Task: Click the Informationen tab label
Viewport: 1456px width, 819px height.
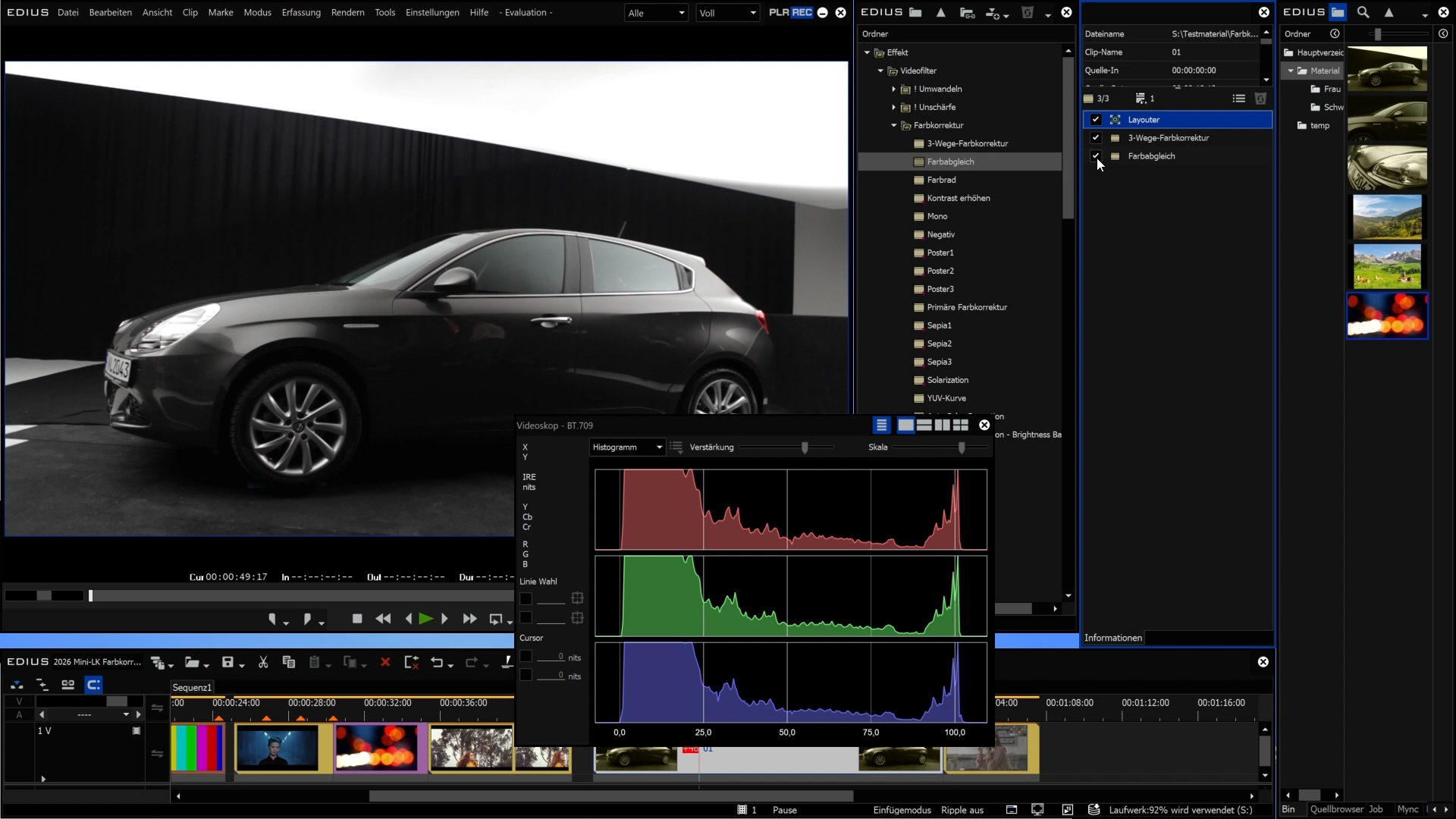Action: (1112, 638)
